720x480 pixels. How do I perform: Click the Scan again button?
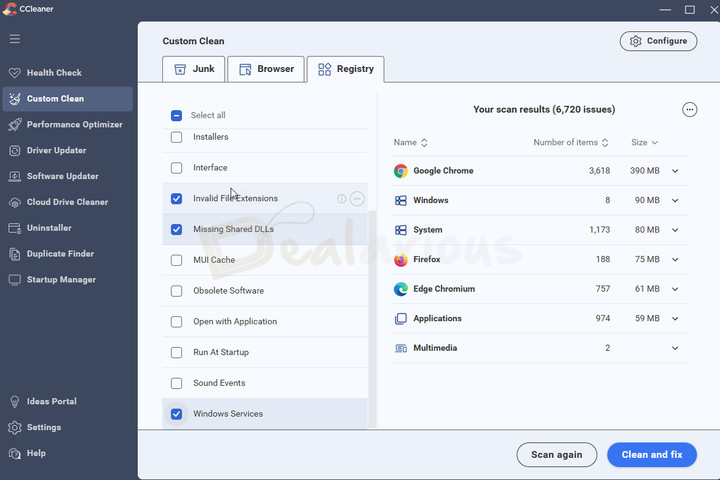(557, 455)
